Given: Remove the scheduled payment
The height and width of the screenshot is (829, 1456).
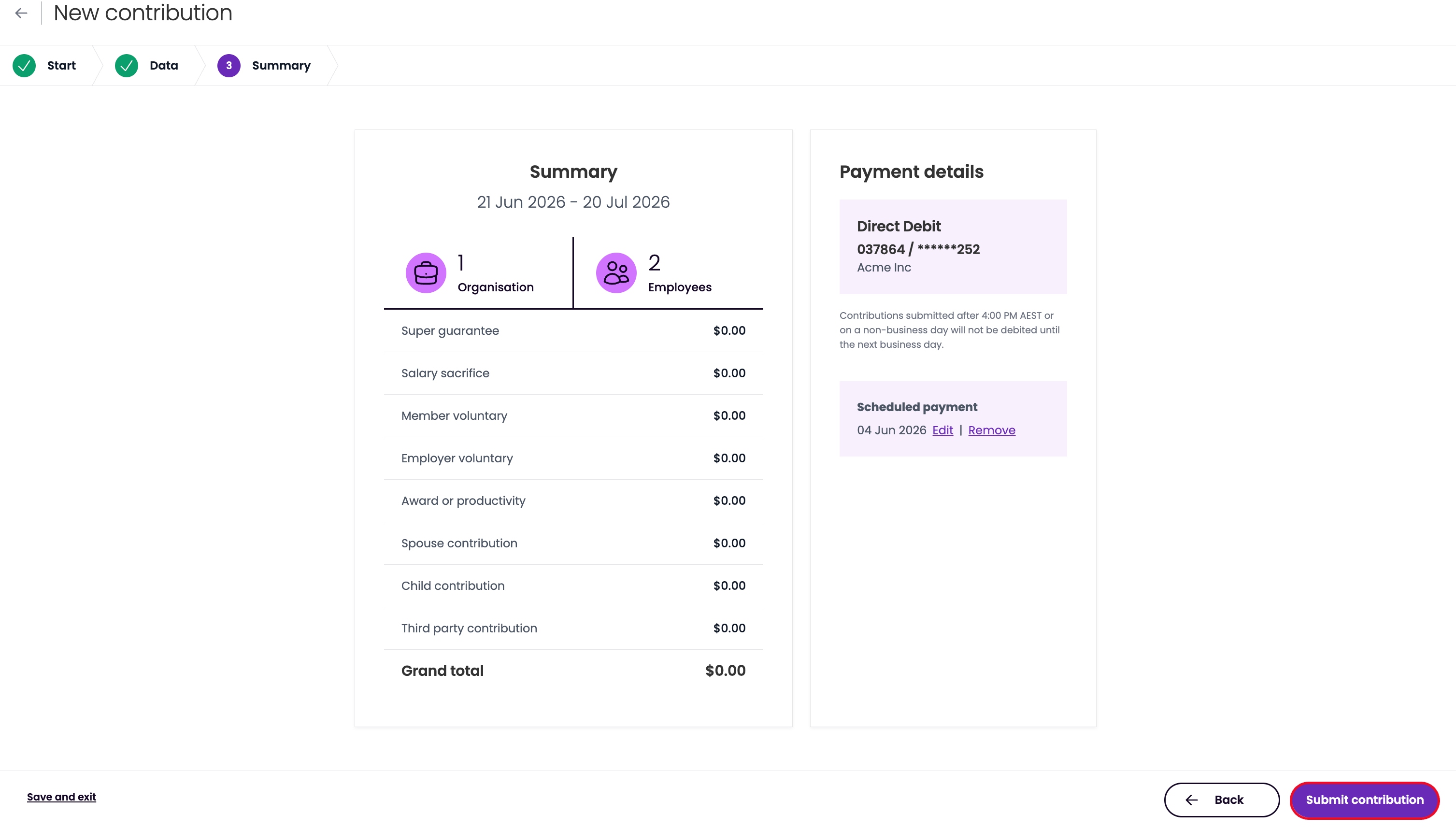Looking at the screenshot, I should click(992, 430).
